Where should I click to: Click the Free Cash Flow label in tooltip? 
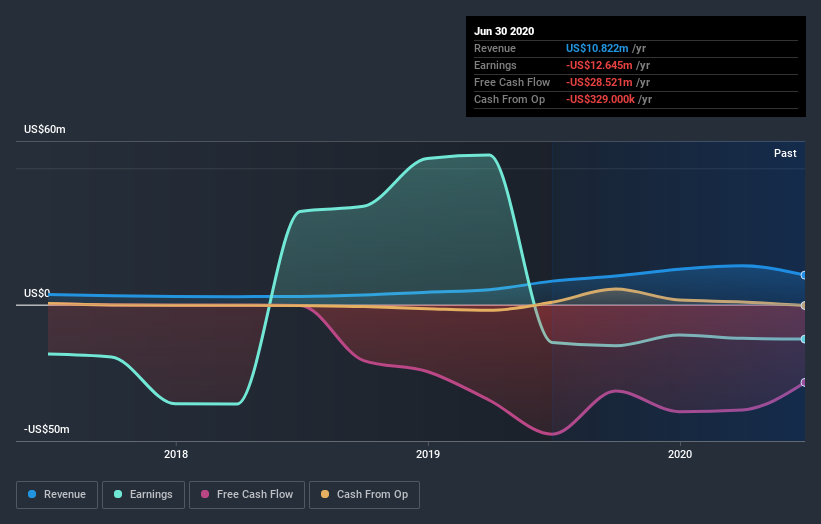(512, 82)
